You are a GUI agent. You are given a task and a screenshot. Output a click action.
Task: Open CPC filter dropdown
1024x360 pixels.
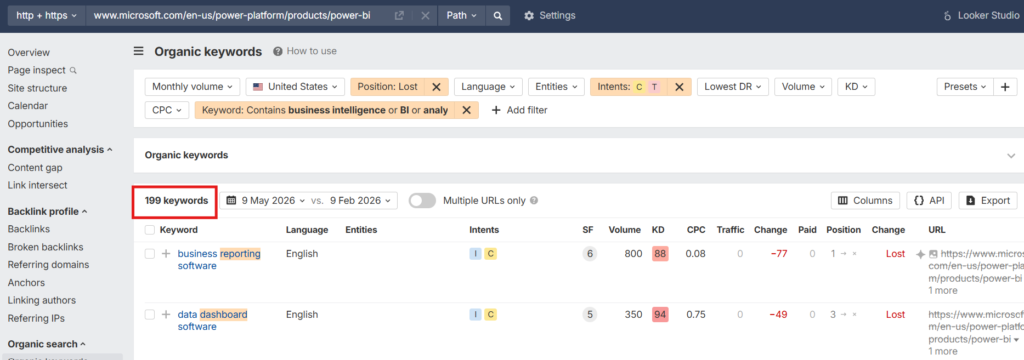[x=167, y=110]
